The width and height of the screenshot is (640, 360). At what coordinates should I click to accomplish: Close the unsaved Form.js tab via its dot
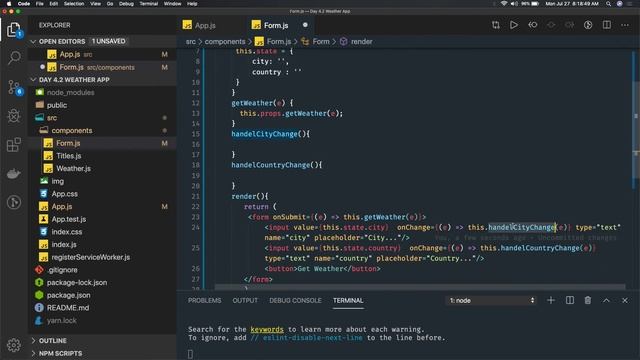point(305,25)
